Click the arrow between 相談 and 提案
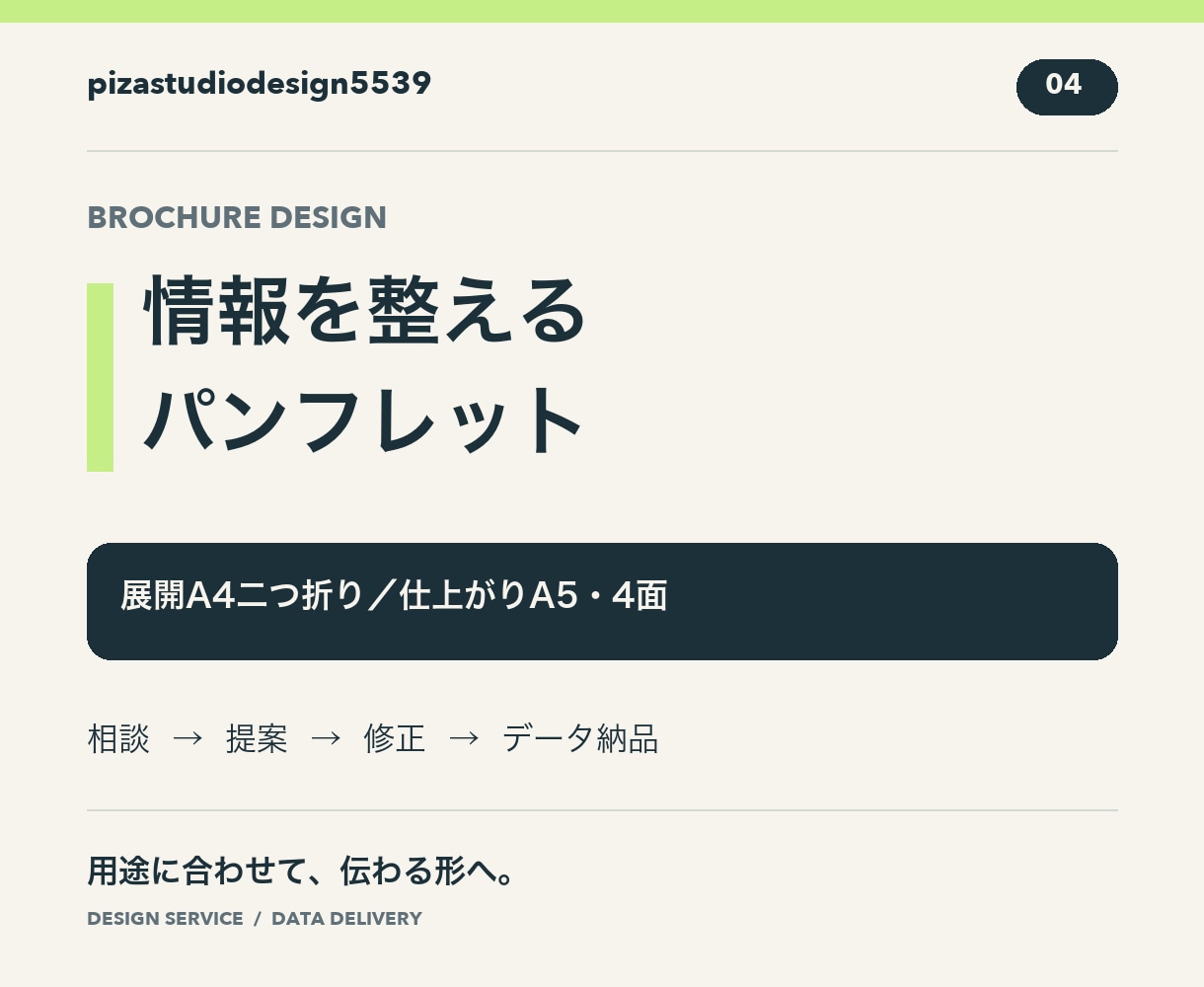Viewport: 1204px width, 987px height. click(188, 738)
